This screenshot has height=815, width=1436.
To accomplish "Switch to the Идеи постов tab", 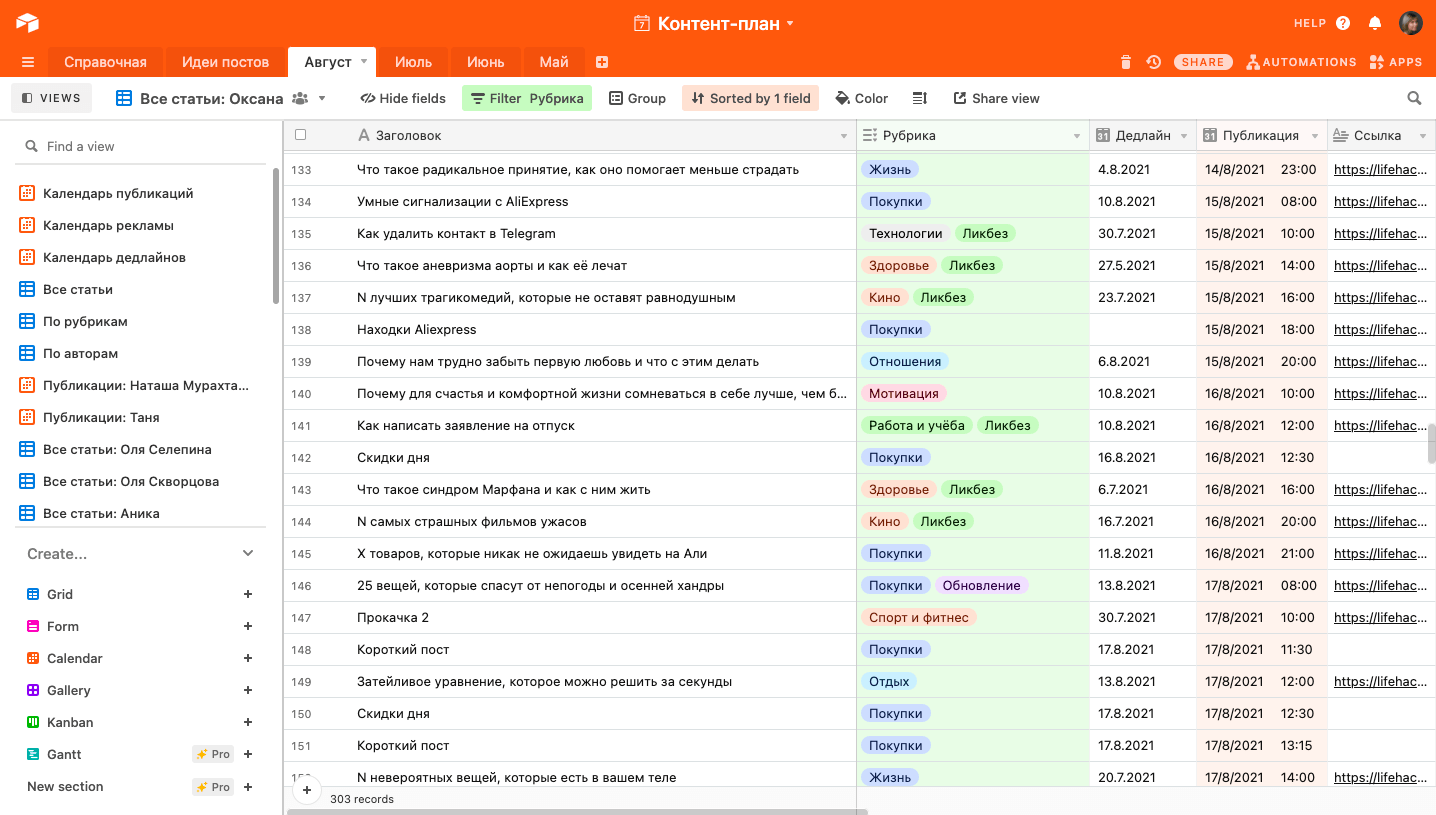I will pyautogui.click(x=225, y=62).
